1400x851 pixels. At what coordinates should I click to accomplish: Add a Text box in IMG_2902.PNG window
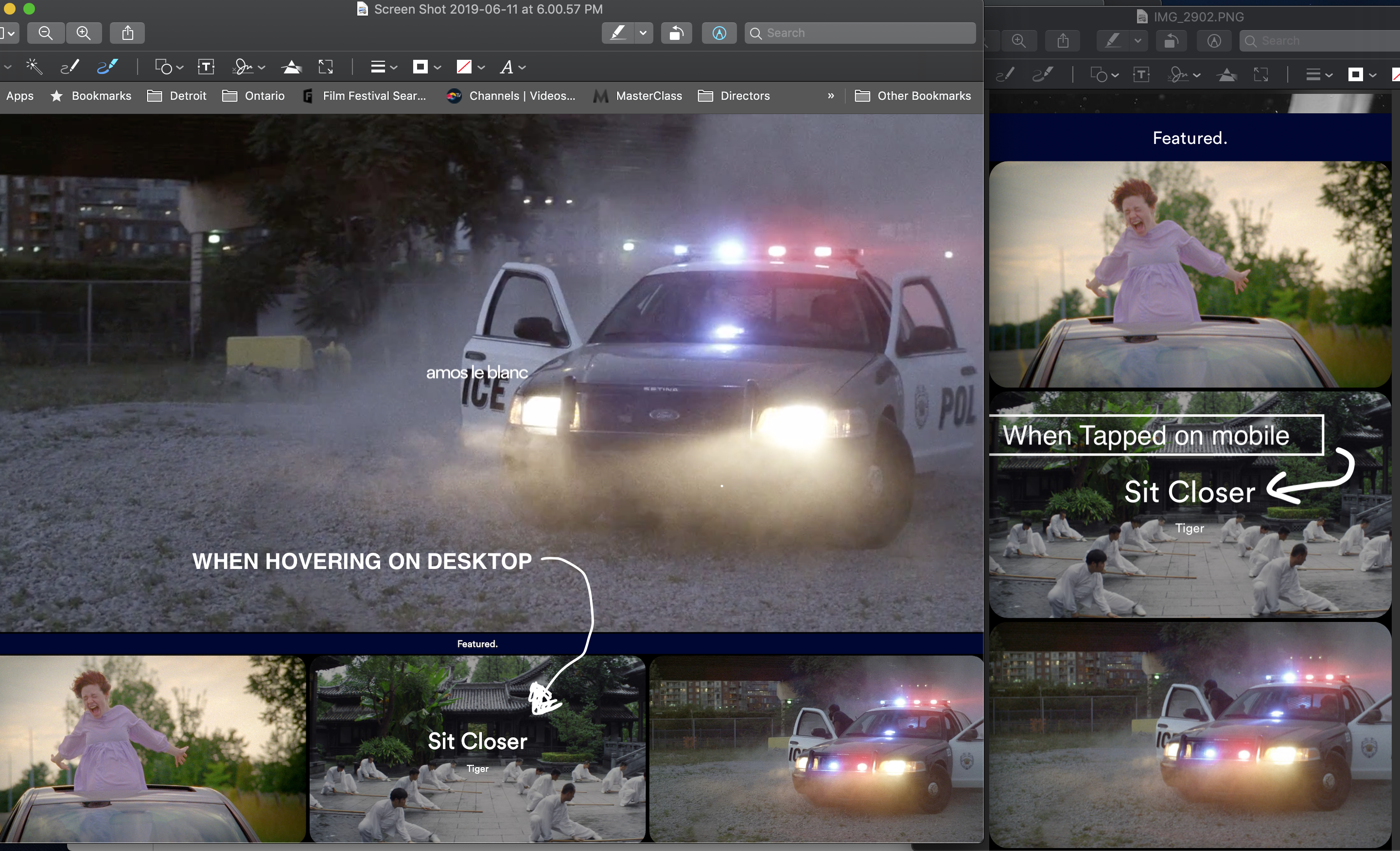click(x=1141, y=74)
